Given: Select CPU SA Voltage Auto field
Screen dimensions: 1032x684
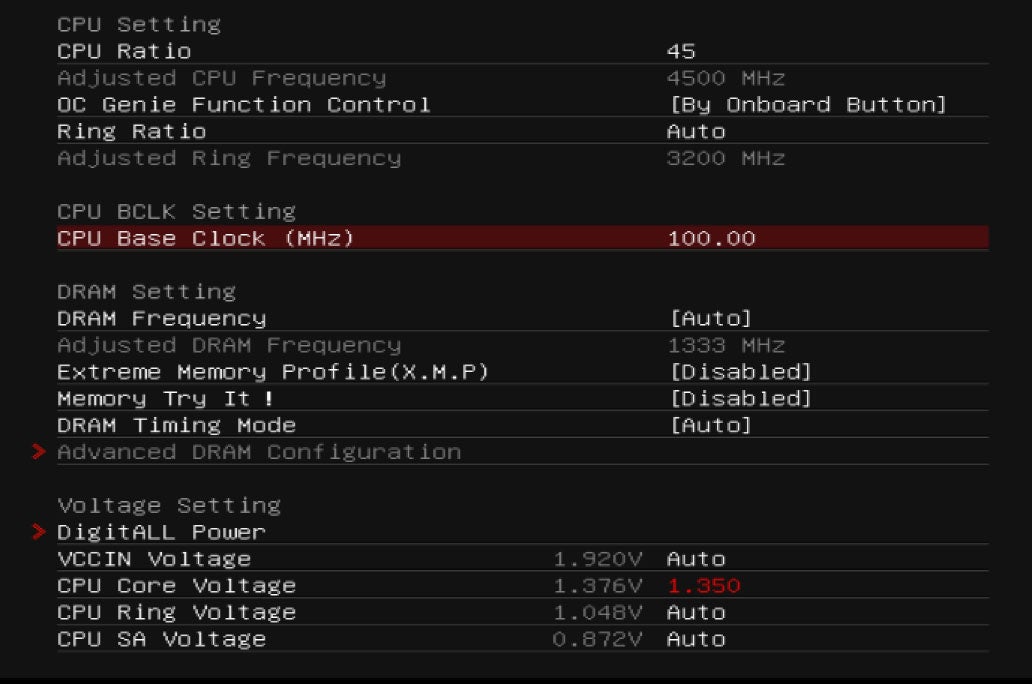Looking at the screenshot, I should 696,639.
